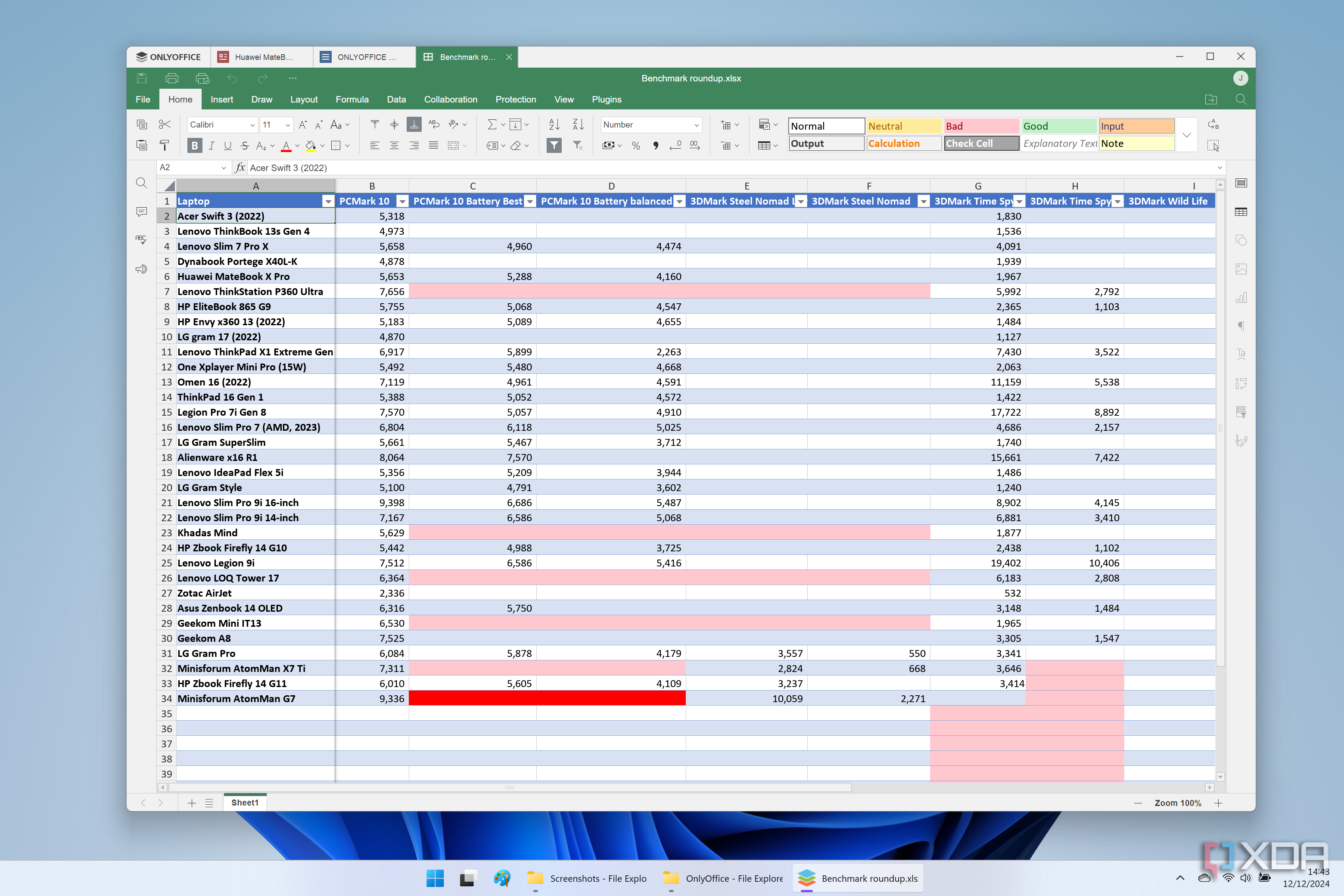Click the Percent style icon
The image size is (1344, 896).
pos(635,146)
